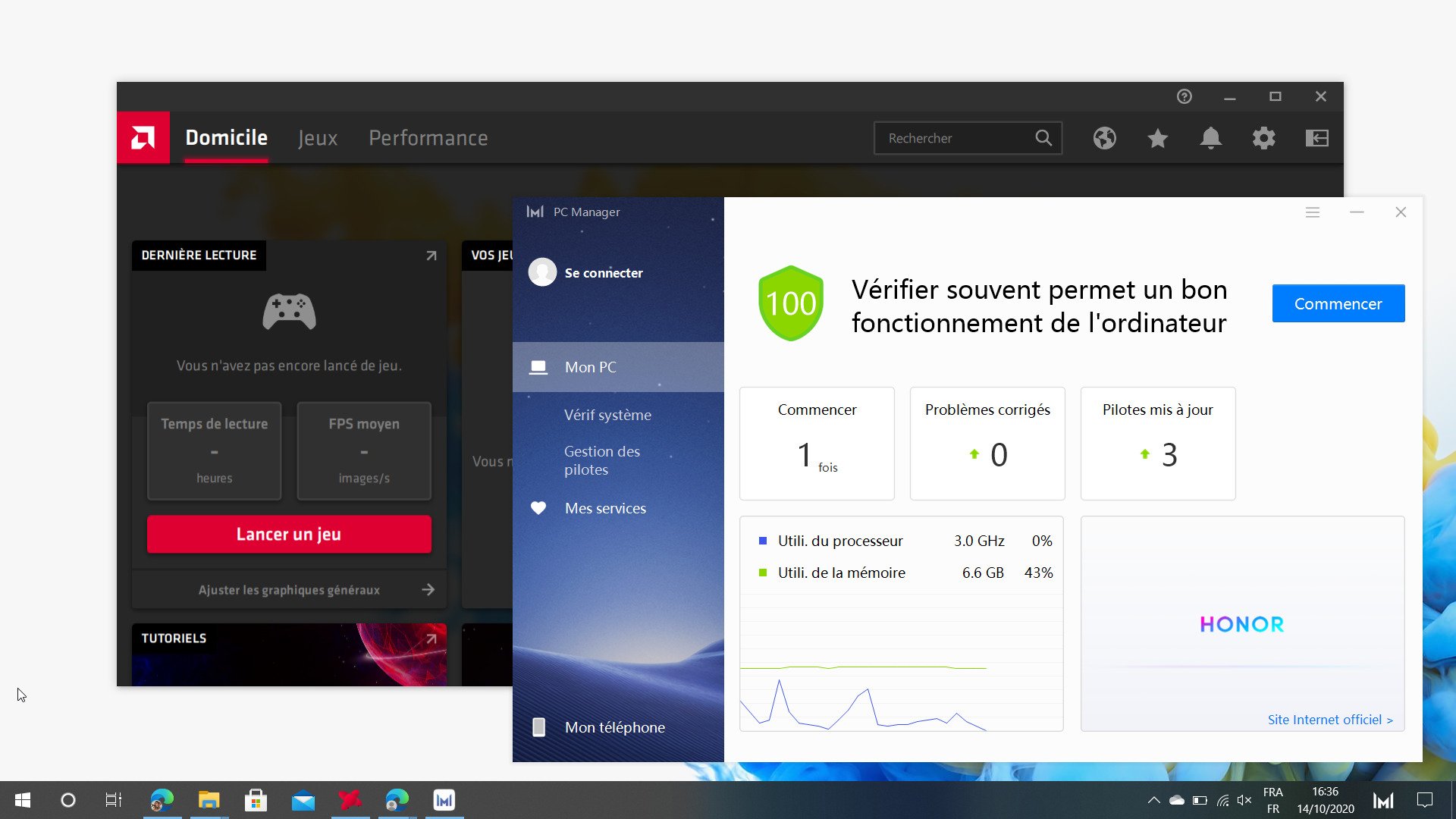
Task: Select Mon PC in the PC Manager sidebar
Action: [590, 367]
